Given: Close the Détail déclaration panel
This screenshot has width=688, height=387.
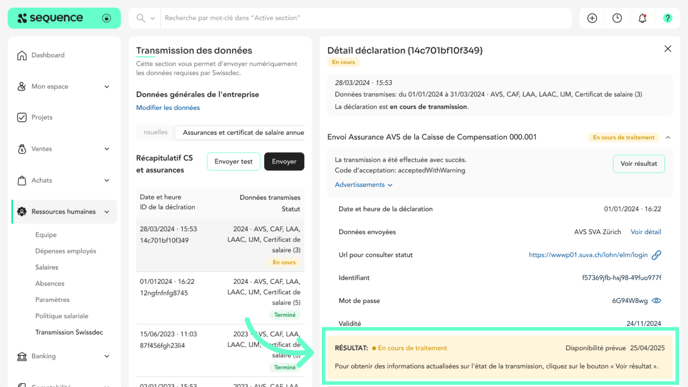Looking at the screenshot, I should point(667,49).
